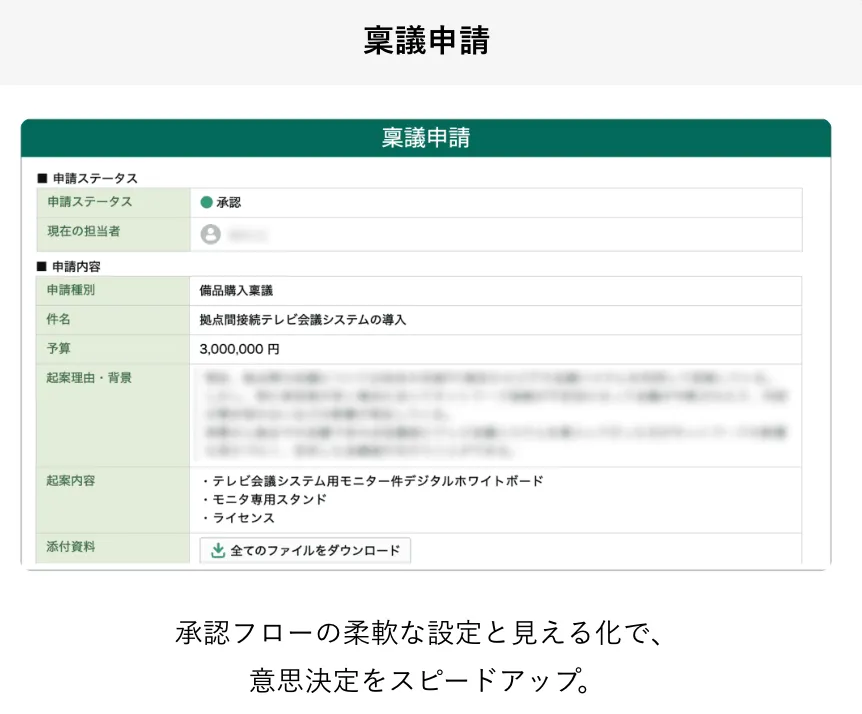
Task: Click the square marker before 申請ステータス heading
Action: (x=41, y=177)
